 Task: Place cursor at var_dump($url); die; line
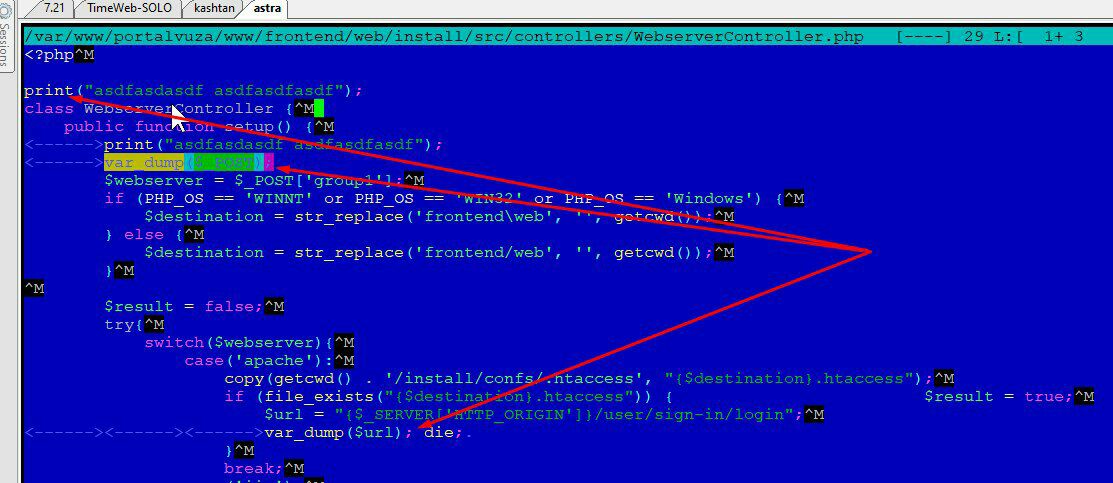pos(367,433)
